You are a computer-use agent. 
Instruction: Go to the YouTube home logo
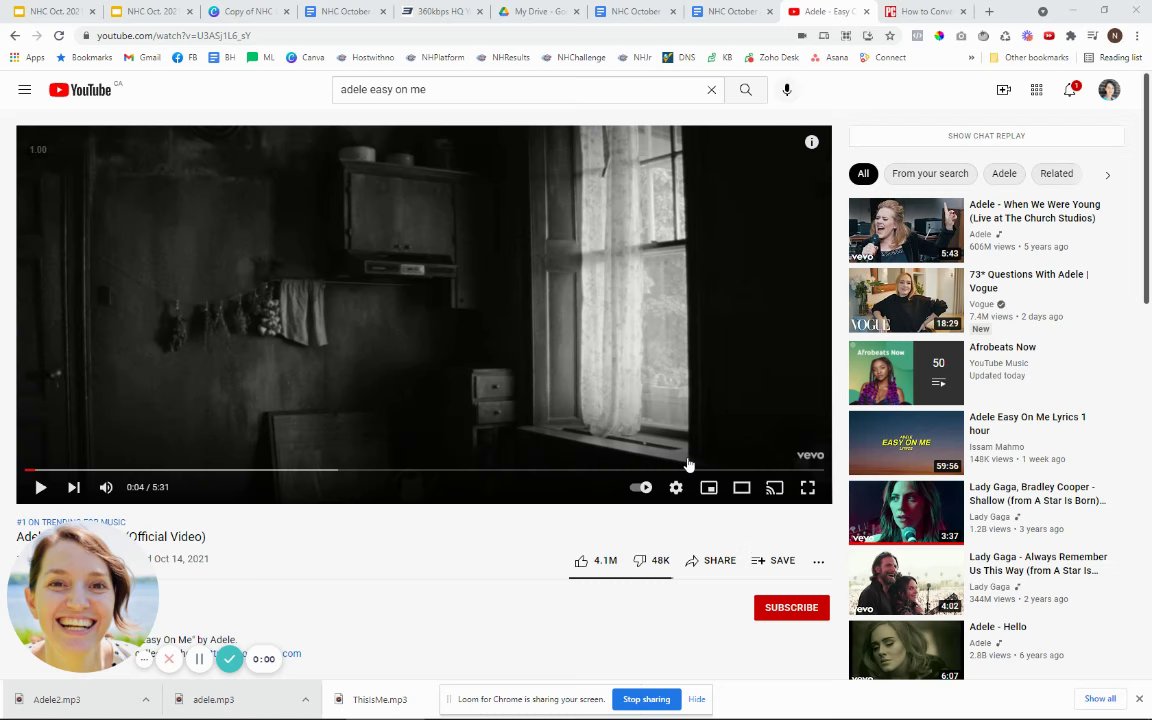(80, 90)
